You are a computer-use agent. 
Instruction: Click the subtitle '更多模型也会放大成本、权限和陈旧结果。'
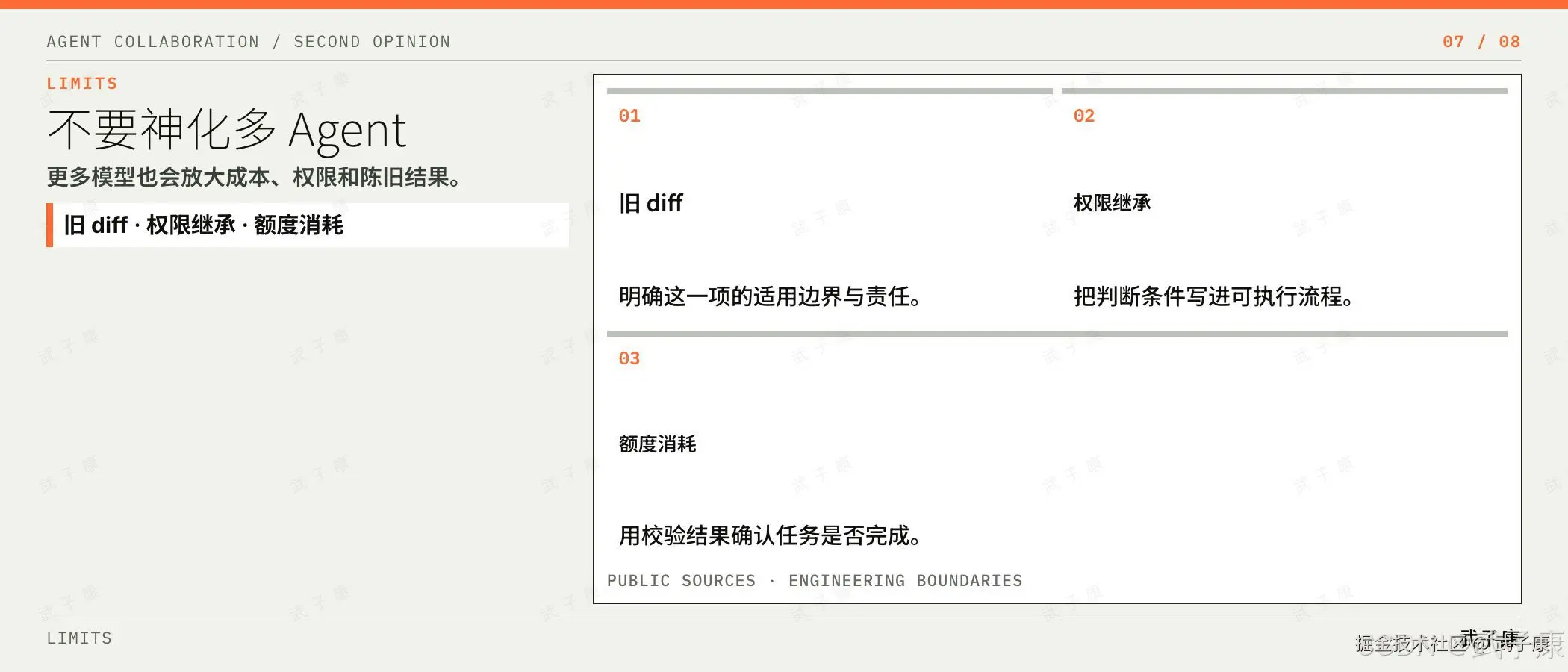click(254, 177)
